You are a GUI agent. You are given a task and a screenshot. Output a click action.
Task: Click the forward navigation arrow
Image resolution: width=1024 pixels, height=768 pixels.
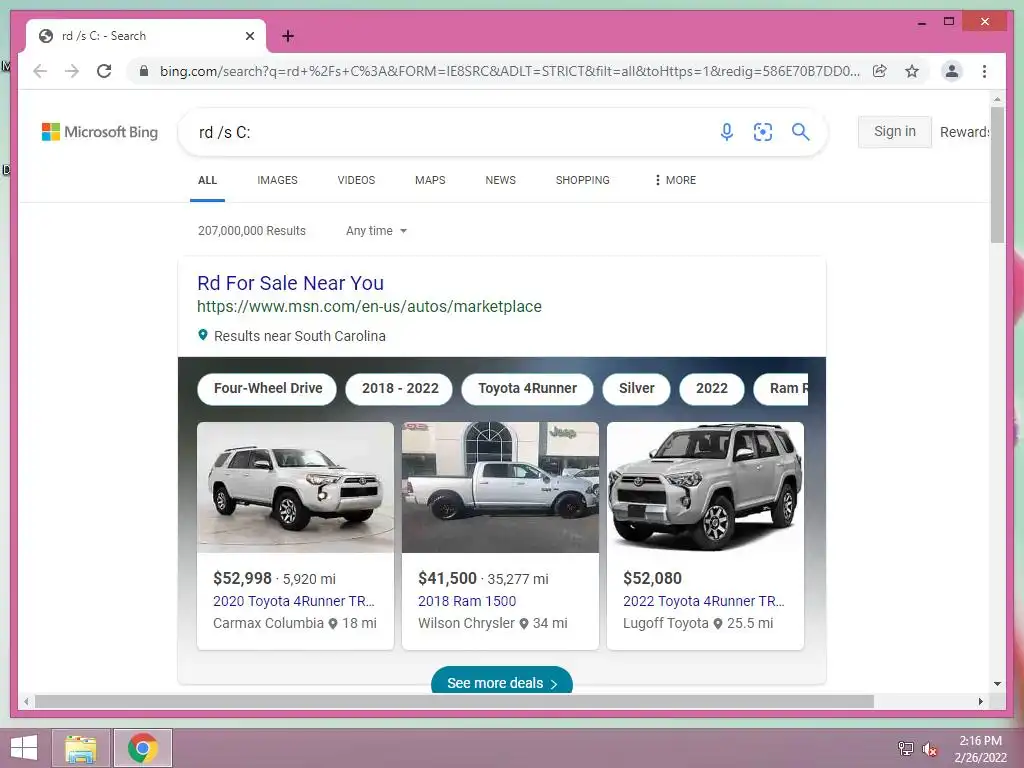pyautogui.click(x=72, y=71)
